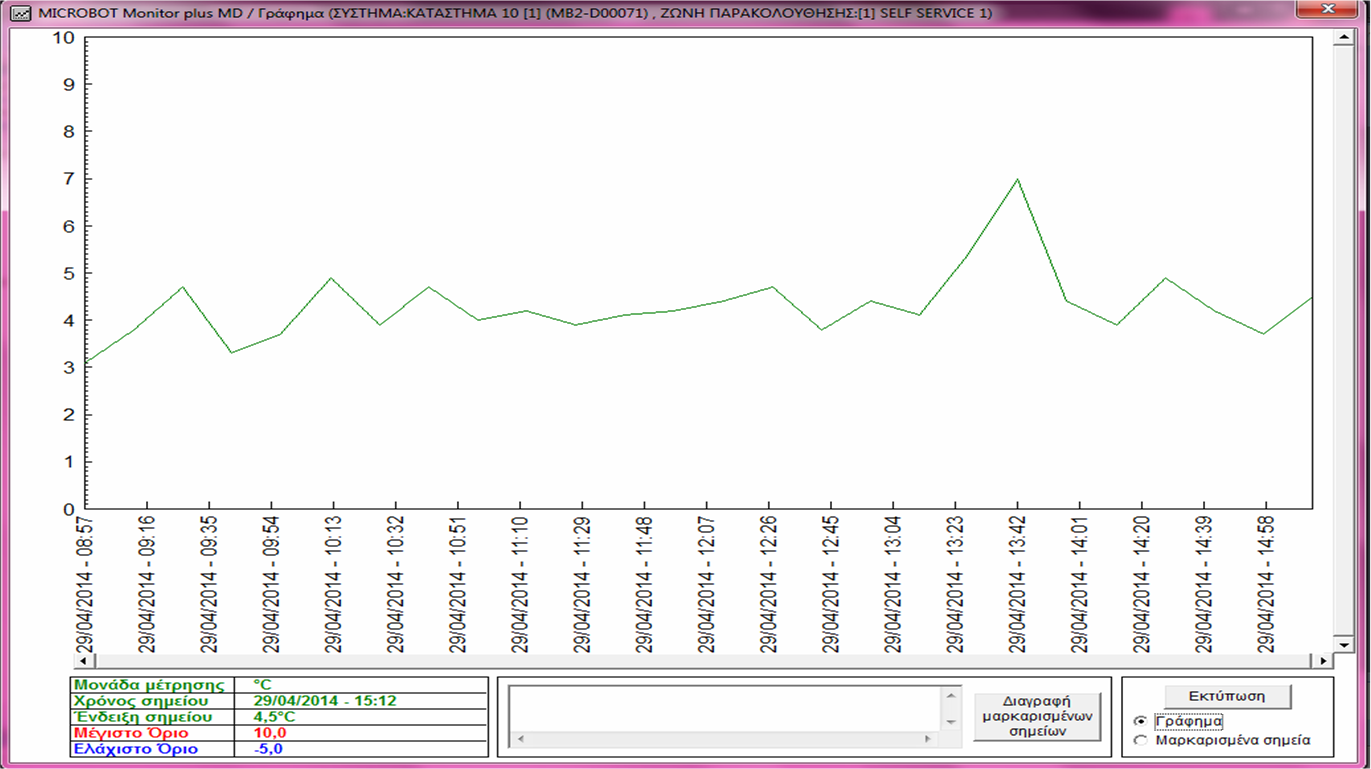Image resolution: width=1371 pixels, height=769 pixels.
Task: Click the Ελάχιστο Όριο value -5,0
Action: tap(268, 749)
